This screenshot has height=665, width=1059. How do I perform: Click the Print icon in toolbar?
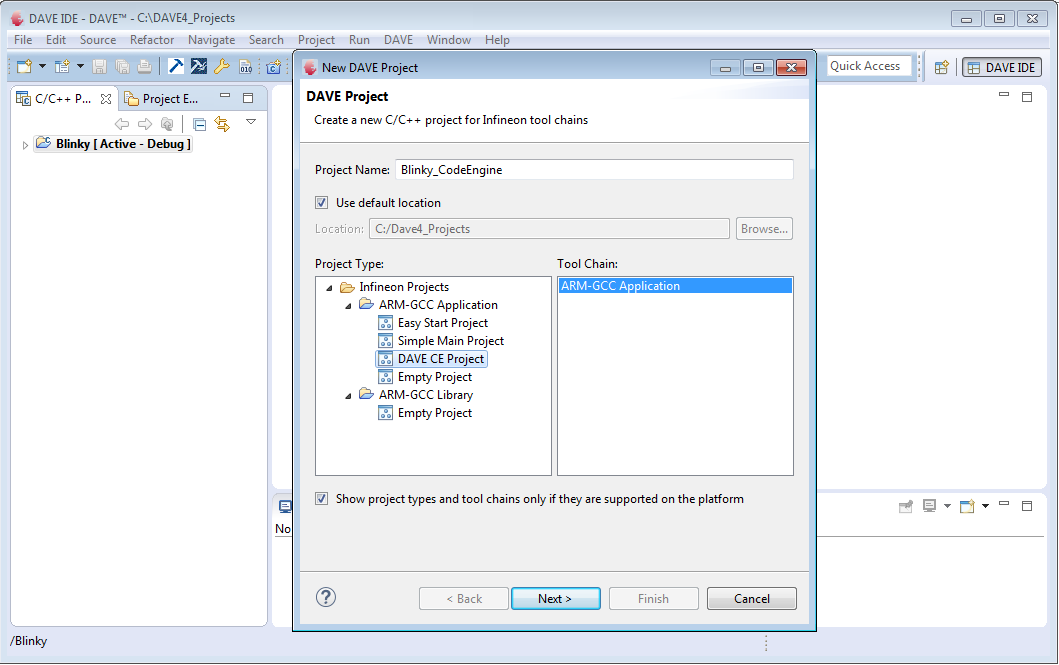point(145,66)
